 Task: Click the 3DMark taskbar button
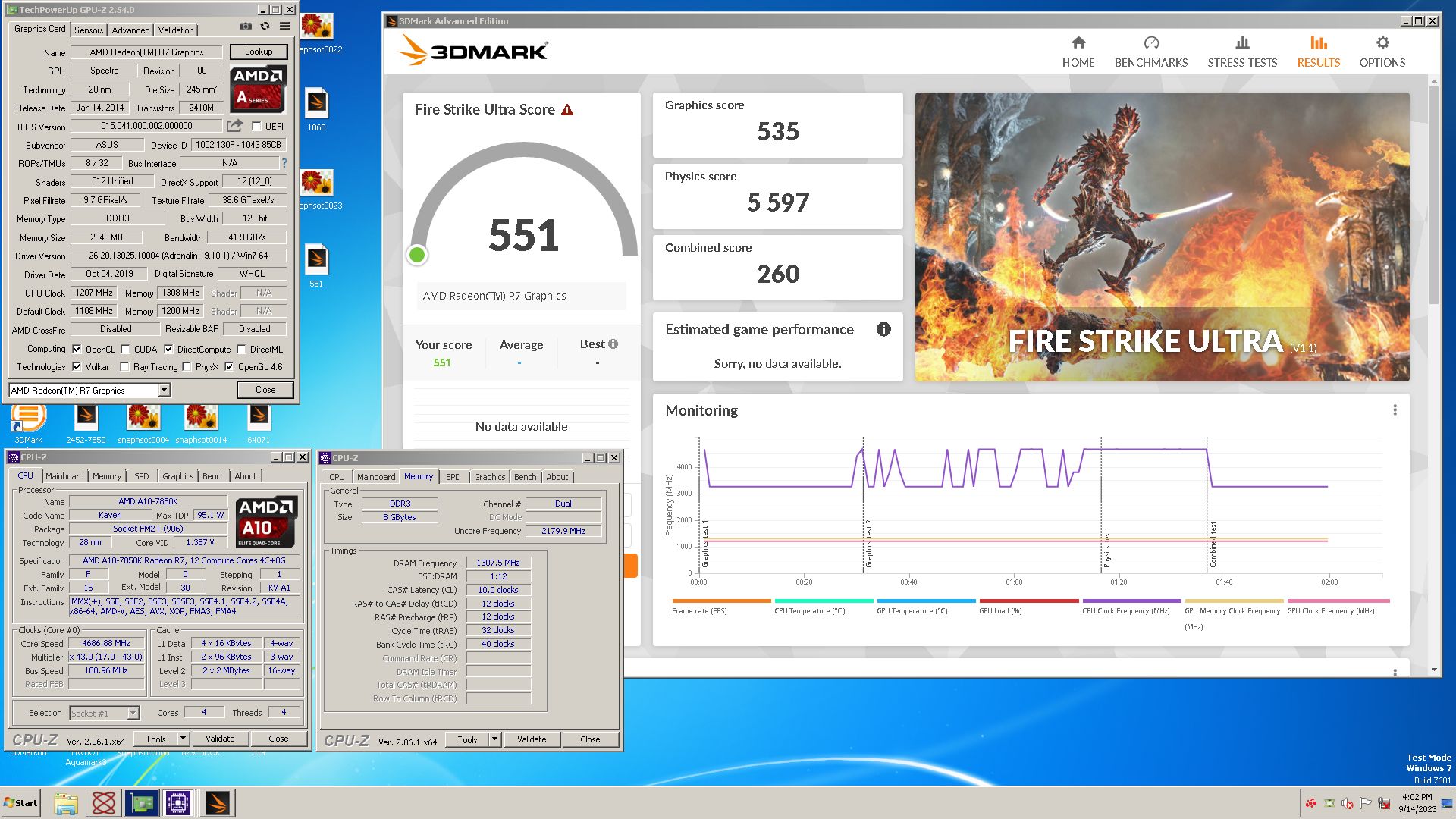[217, 803]
